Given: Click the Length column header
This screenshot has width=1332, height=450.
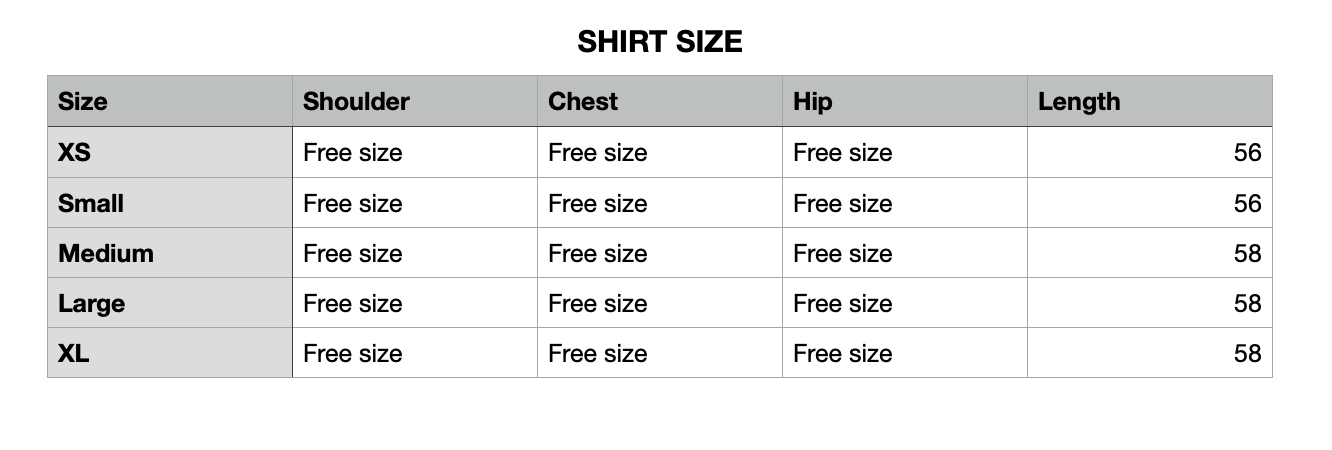Looking at the screenshot, I should coord(1079,101).
